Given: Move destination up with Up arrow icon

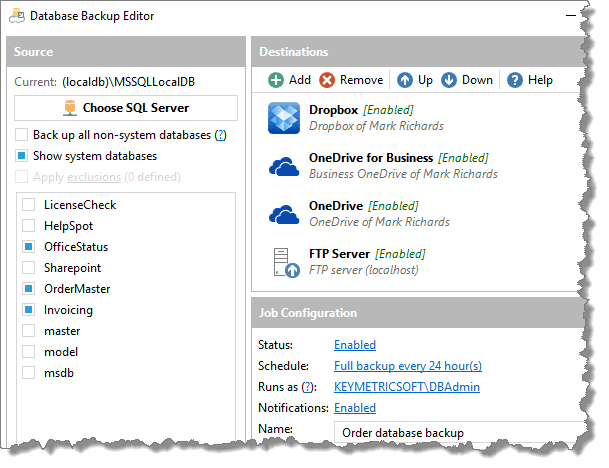Looking at the screenshot, I should (405, 80).
